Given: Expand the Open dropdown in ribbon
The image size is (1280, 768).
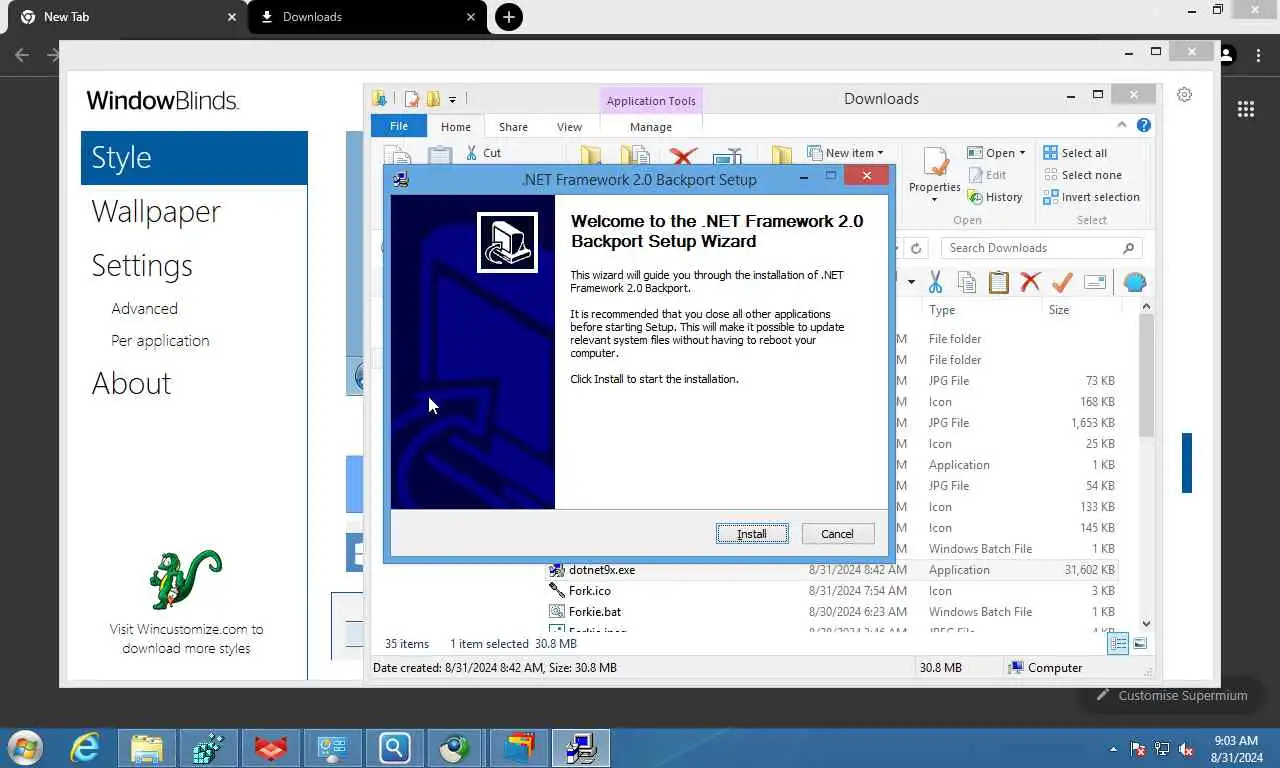Looking at the screenshot, I should point(1022,153).
